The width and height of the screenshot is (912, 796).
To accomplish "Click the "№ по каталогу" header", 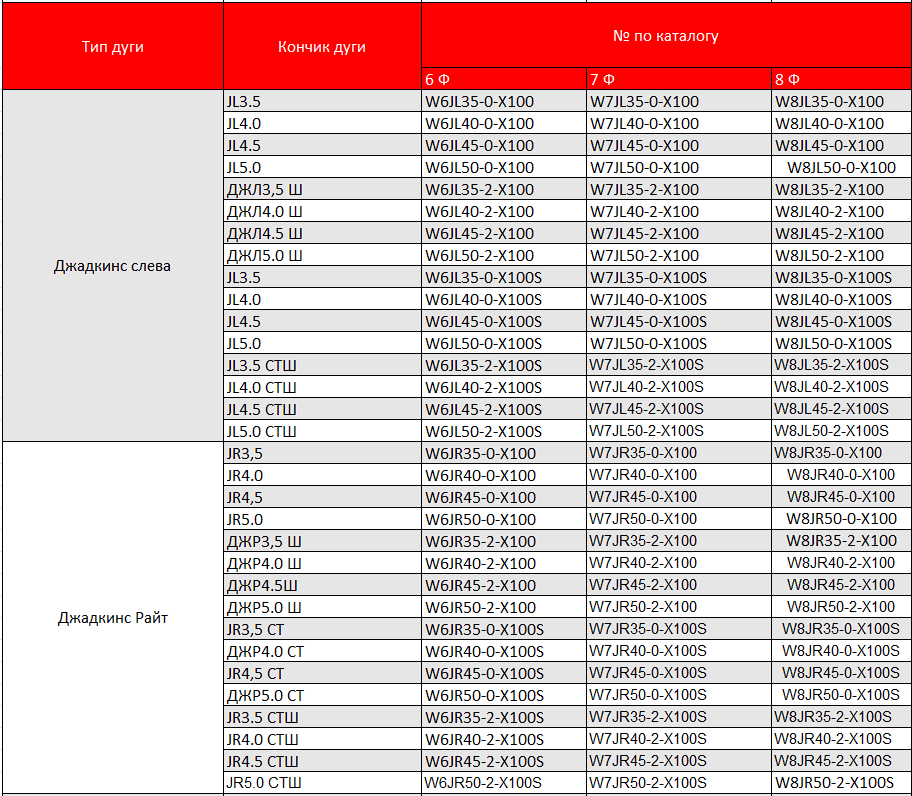I will coord(665,35).
